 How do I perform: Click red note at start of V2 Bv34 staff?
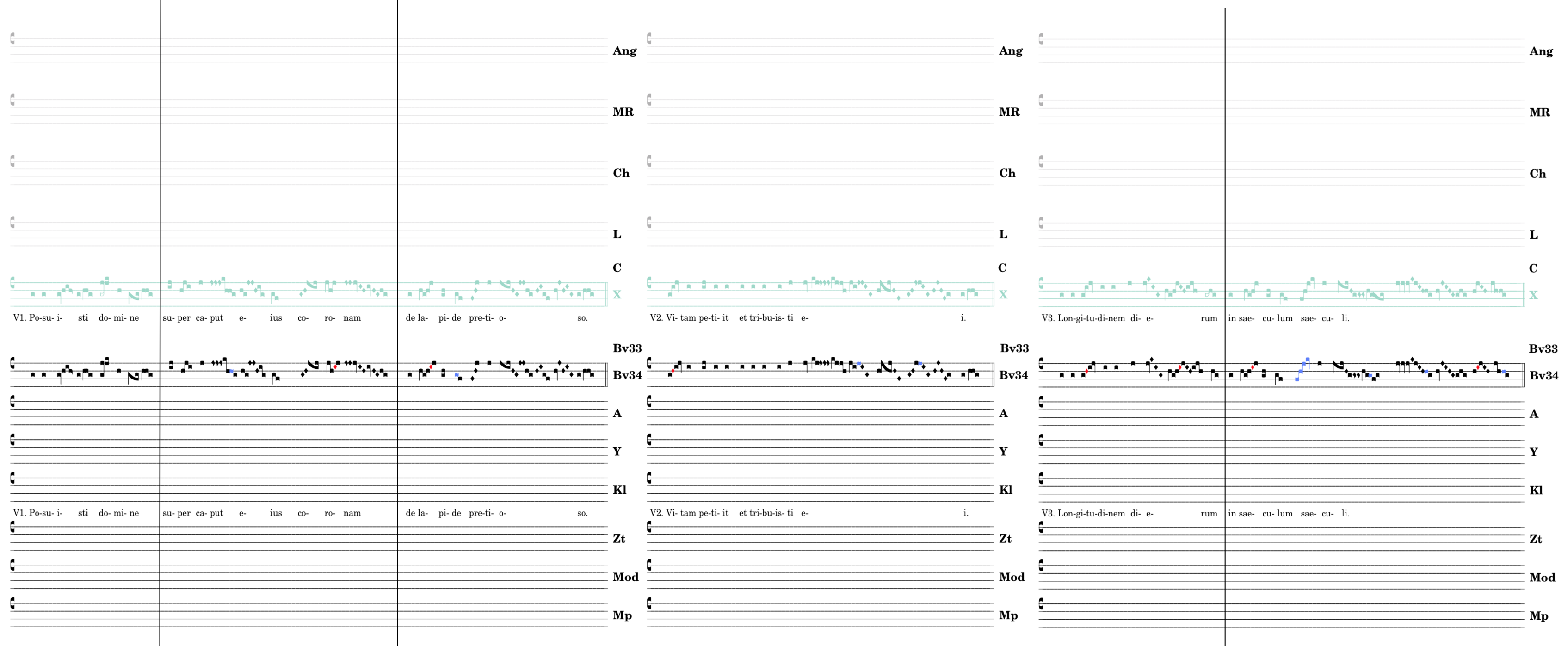pos(673,371)
